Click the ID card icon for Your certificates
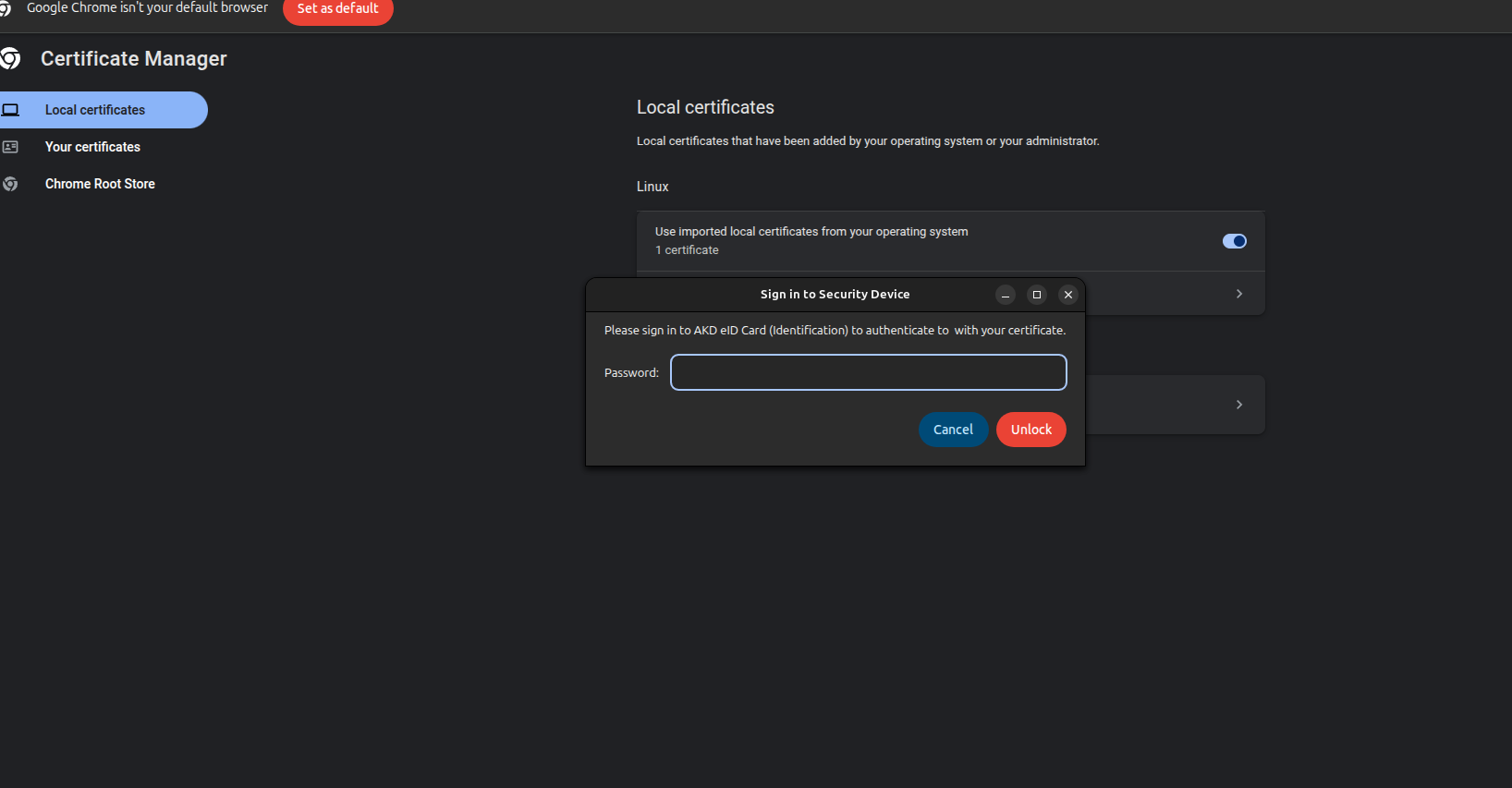The width and height of the screenshot is (1512, 788). (11, 147)
